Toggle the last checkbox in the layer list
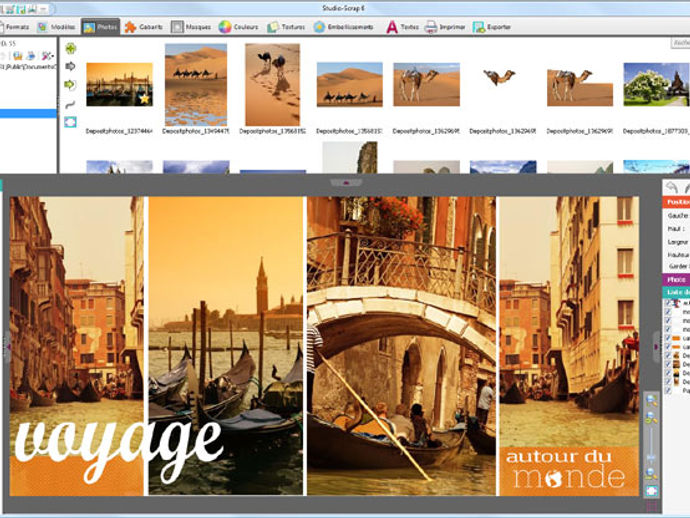The height and width of the screenshot is (518, 690). 668,390
